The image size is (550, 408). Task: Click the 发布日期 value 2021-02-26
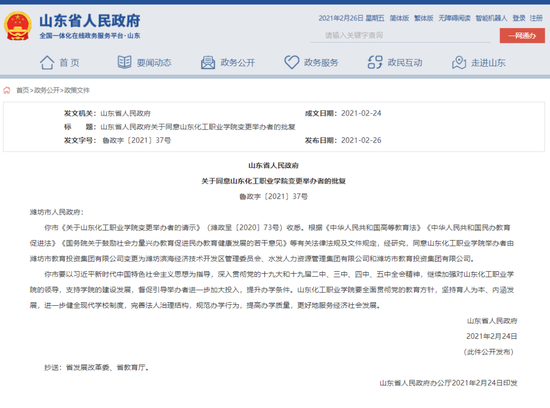(x=361, y=140)
